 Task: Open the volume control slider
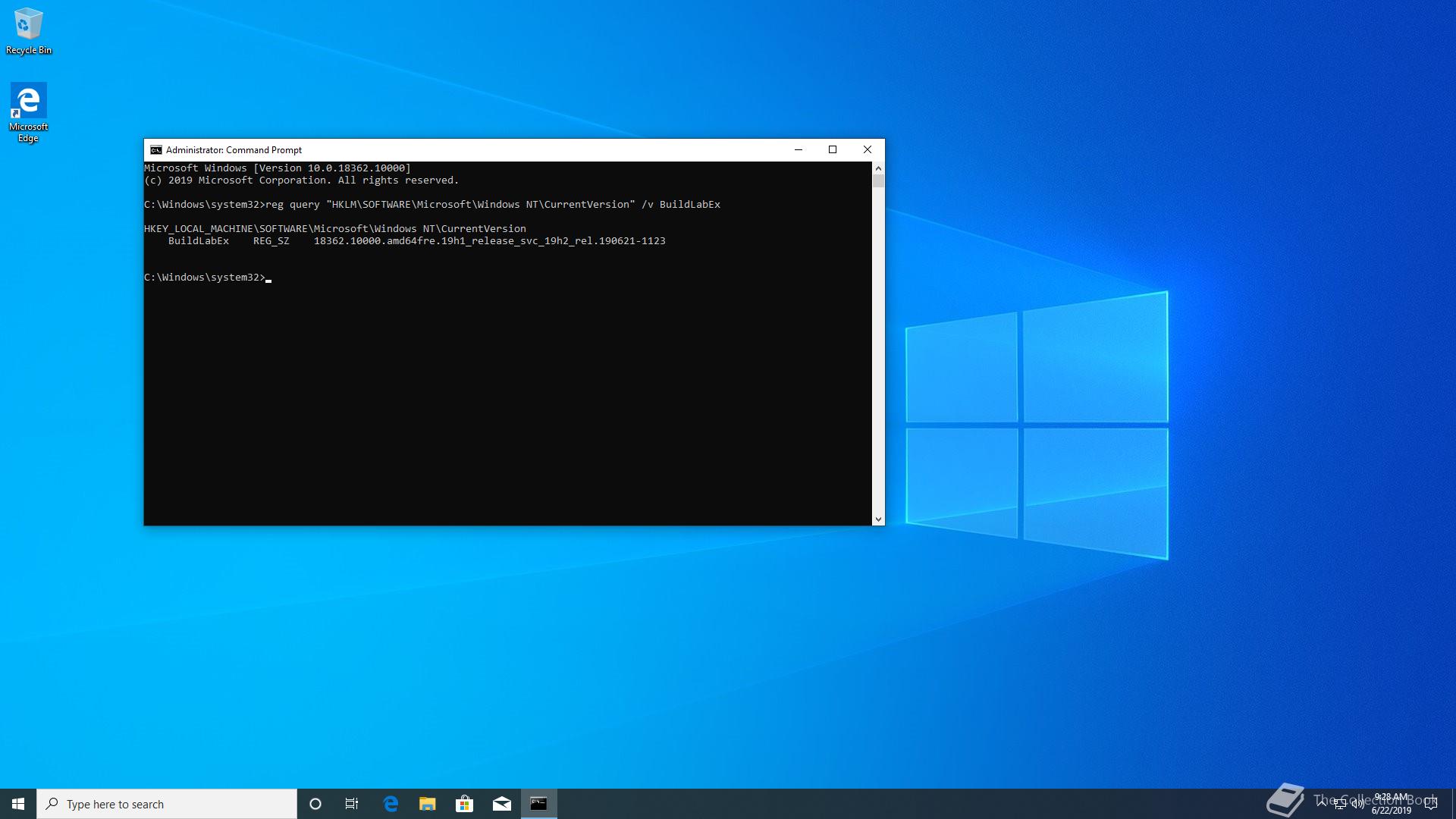[1358, 805]
